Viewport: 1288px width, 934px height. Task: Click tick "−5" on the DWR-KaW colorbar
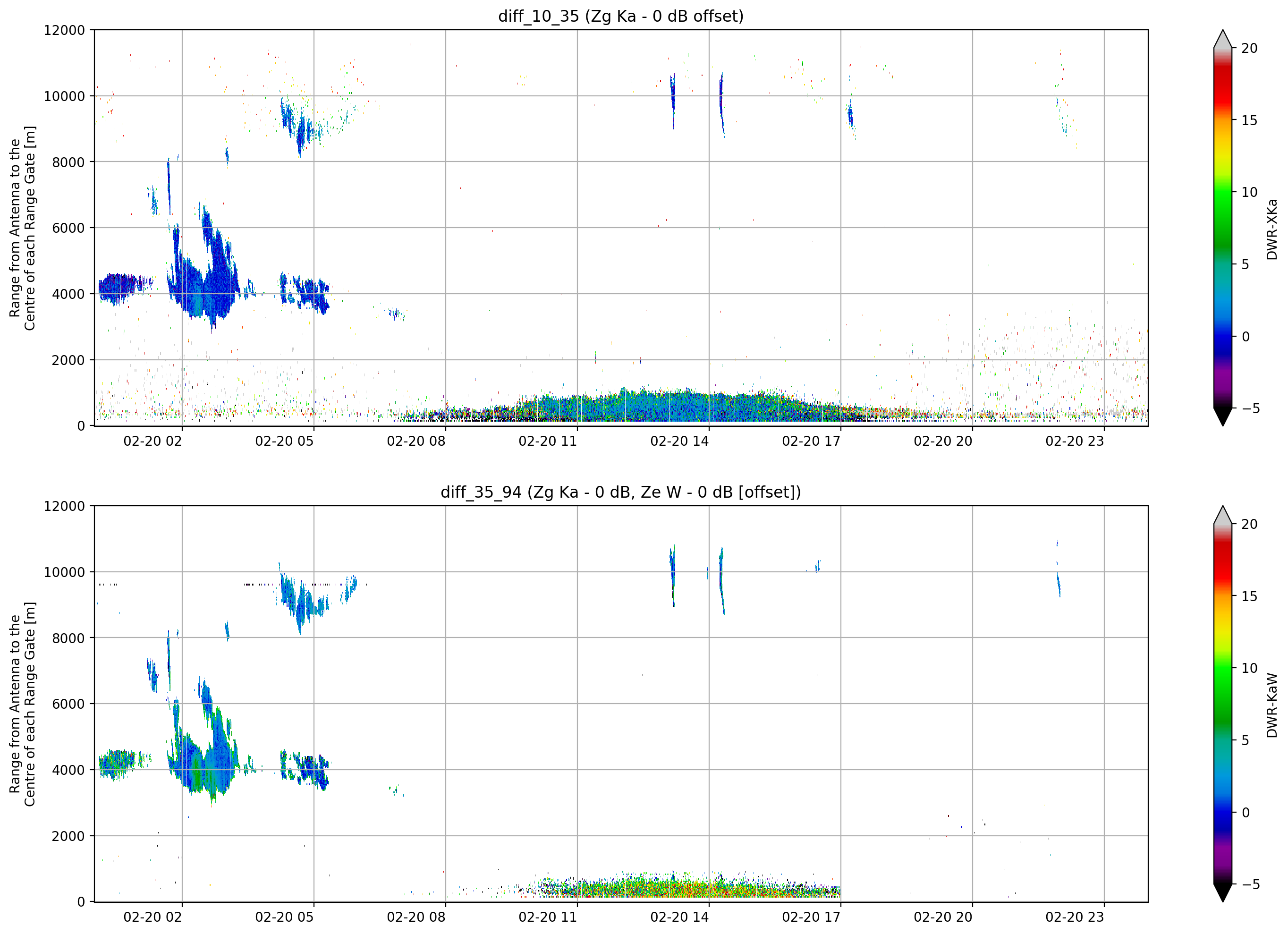(1251, 884)
